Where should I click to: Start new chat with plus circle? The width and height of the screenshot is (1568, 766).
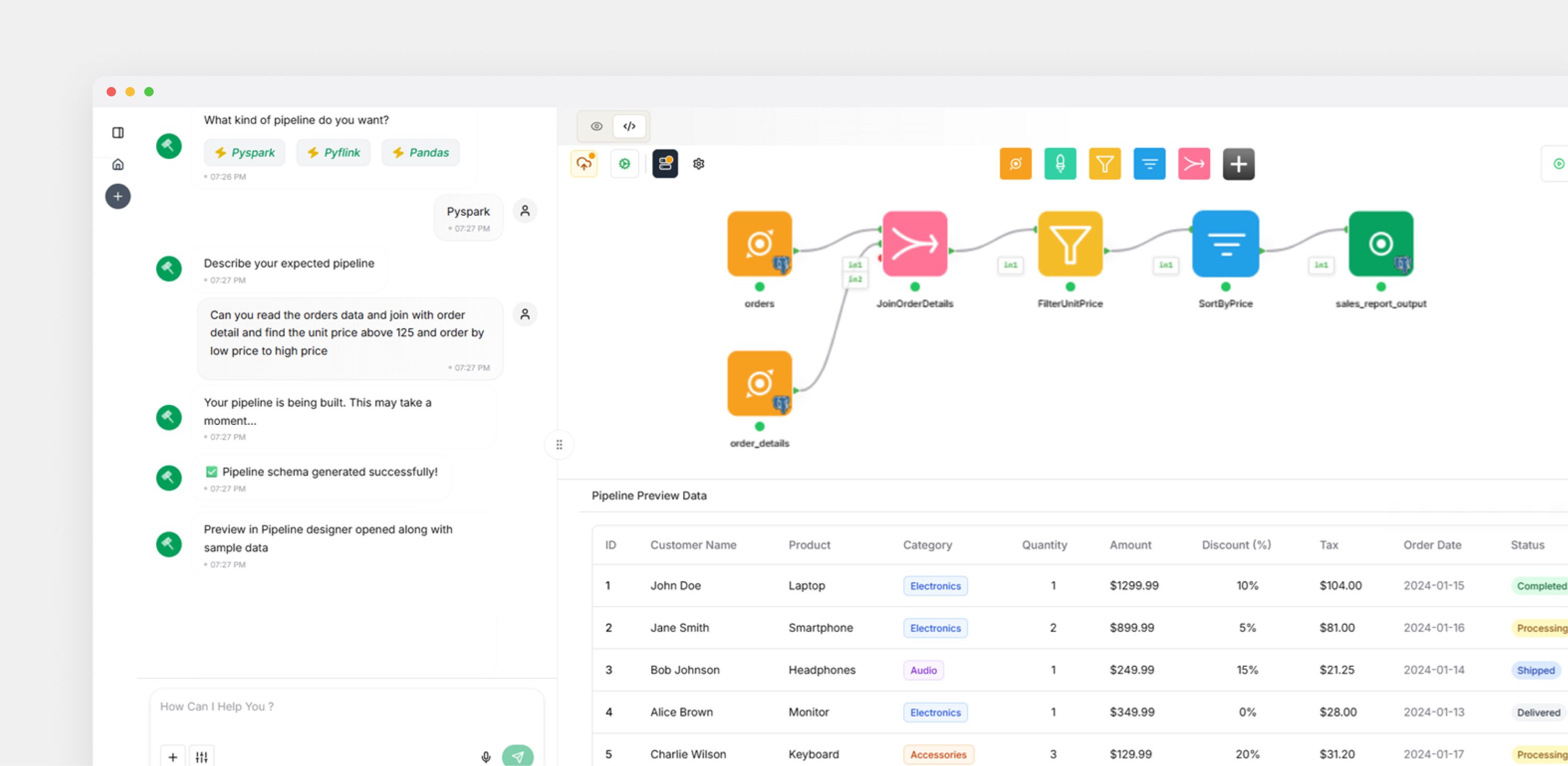tap(118, 196)
